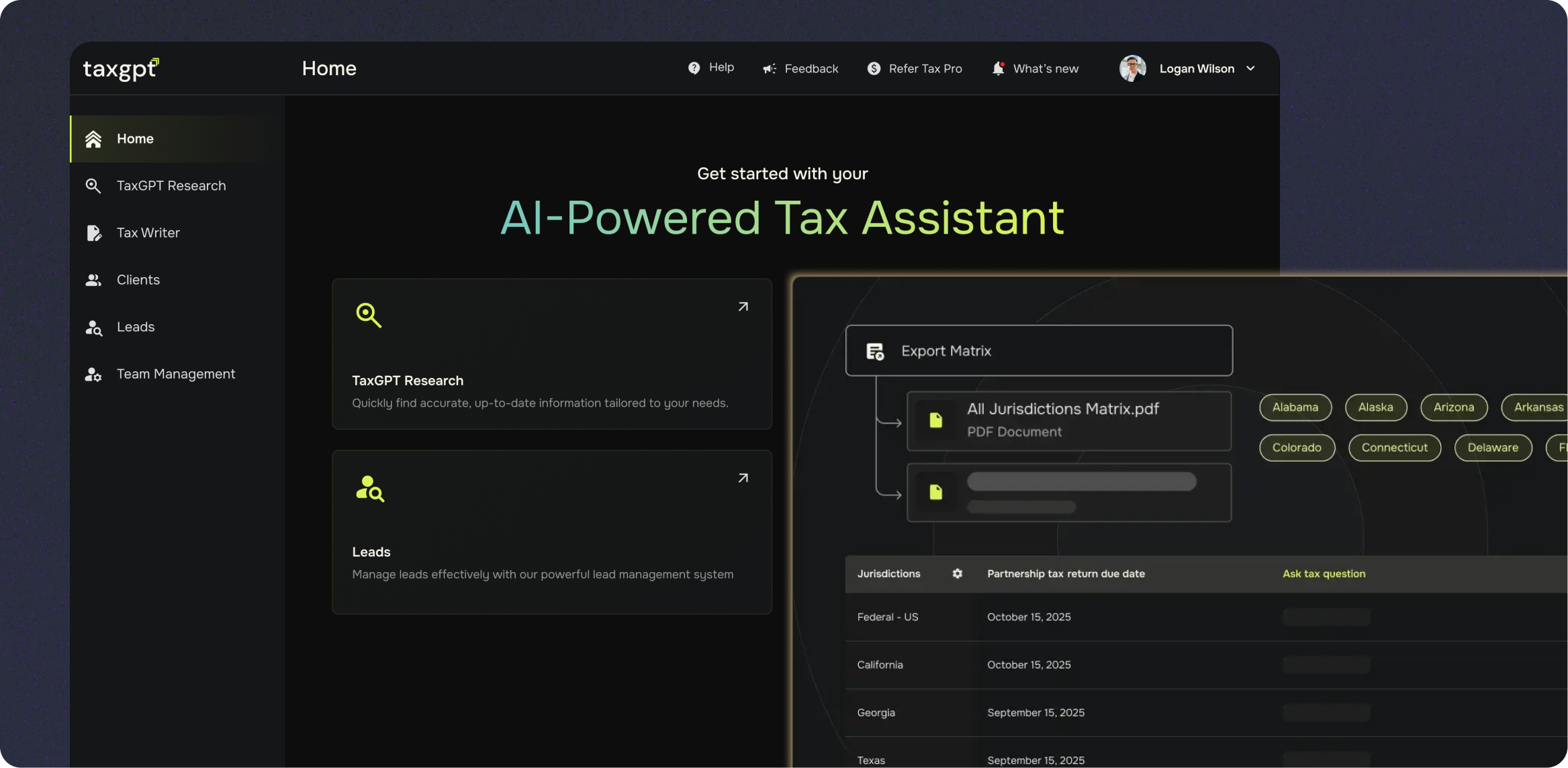
Task: Expand Logan Wilson account dropdown
Action: click(x=1250, y=68)
